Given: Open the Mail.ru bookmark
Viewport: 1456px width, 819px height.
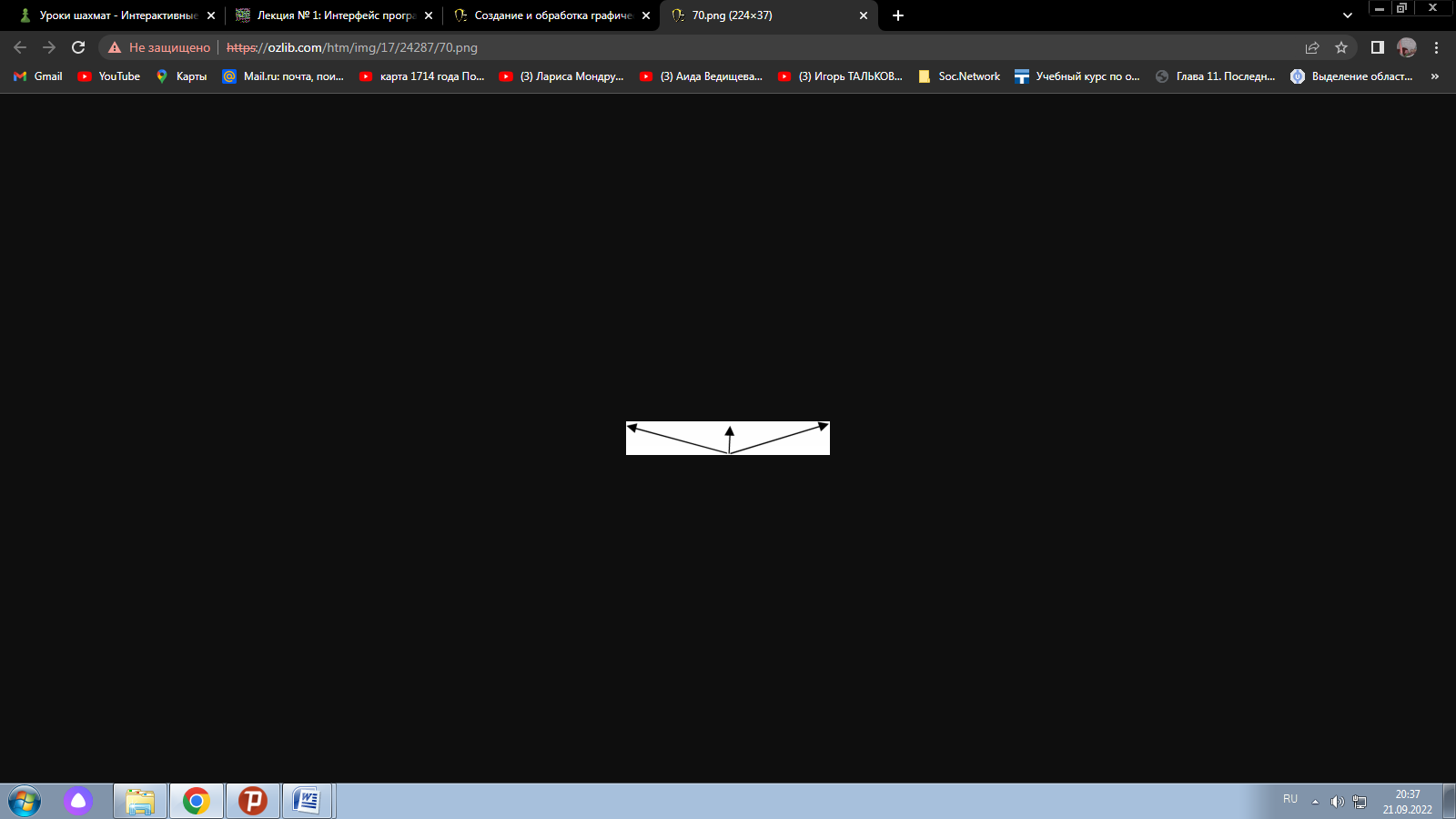Looking at the screenshot, I should point(283,76).
